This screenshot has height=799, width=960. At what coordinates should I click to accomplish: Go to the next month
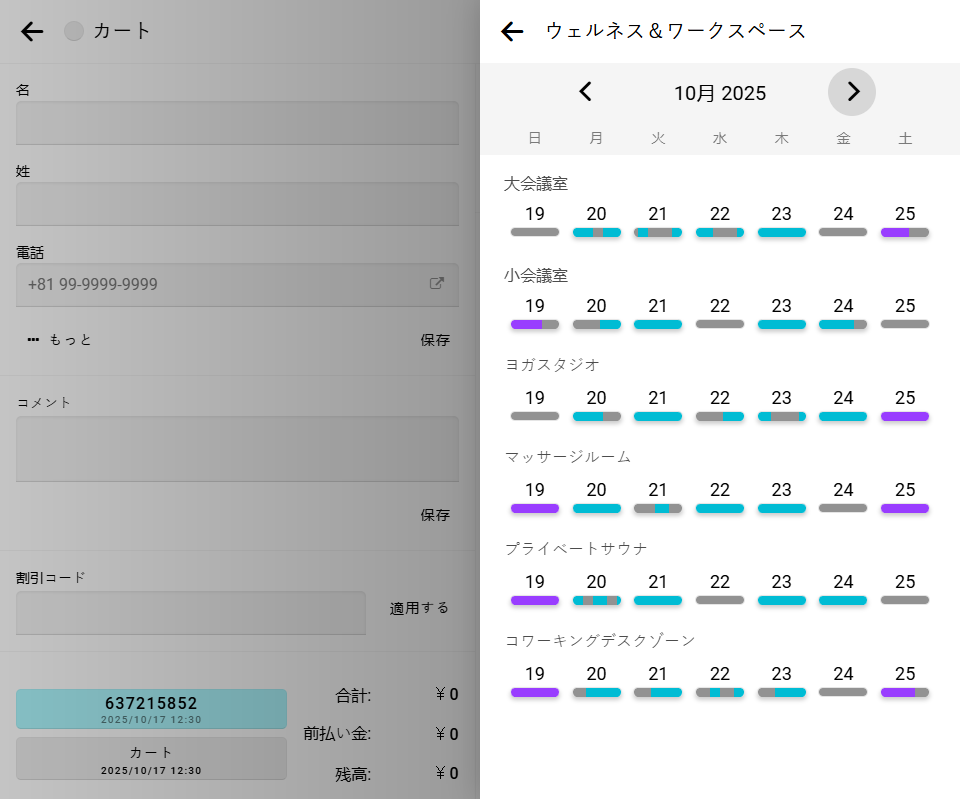pos(852,93)
